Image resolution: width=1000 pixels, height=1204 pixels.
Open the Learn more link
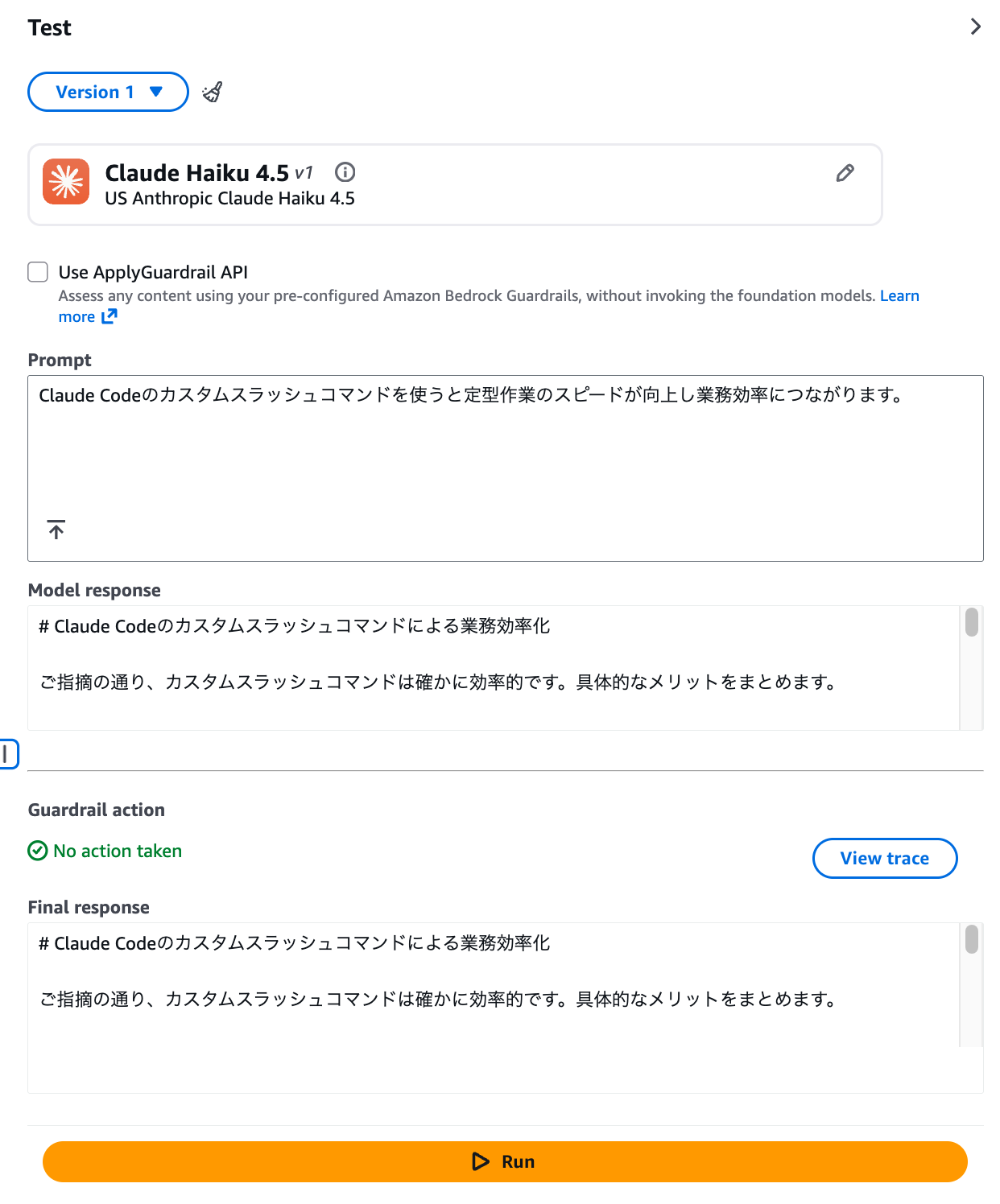(899, 295)
